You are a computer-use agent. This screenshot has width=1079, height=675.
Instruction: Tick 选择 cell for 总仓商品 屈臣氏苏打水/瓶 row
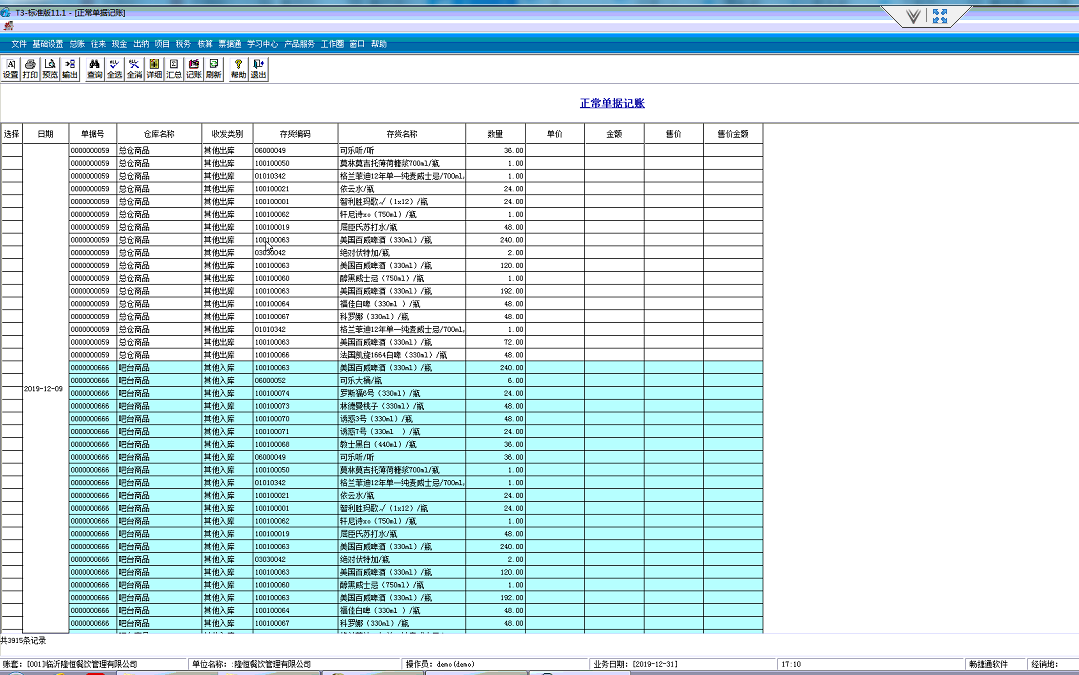12,227
